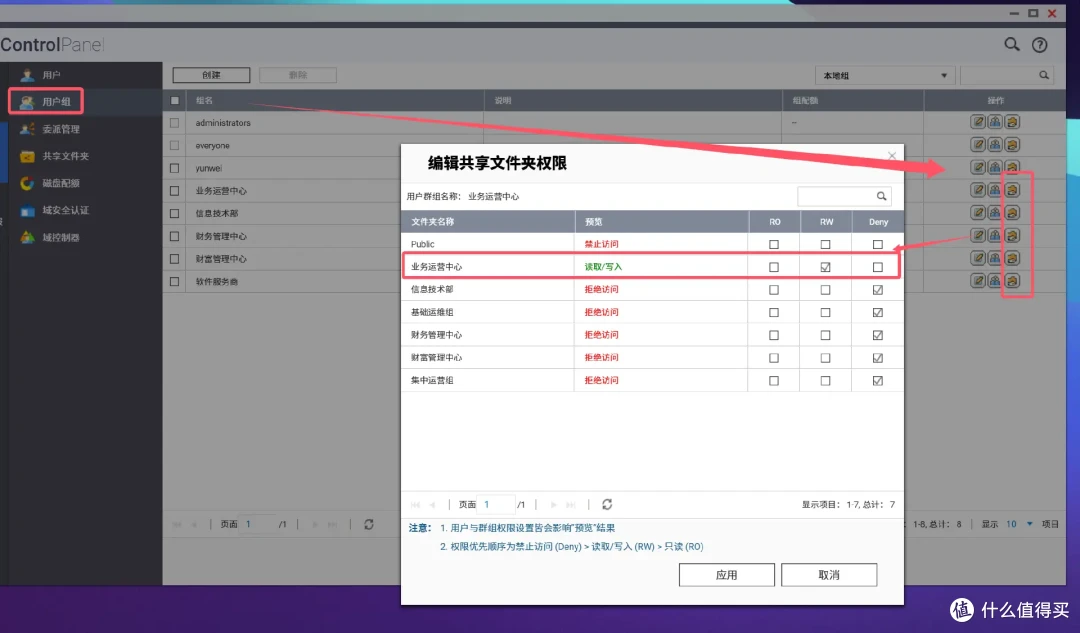Tick the yunwei group row checkbox
This screenshot has width=1080, height=633.
pos(174,168)
